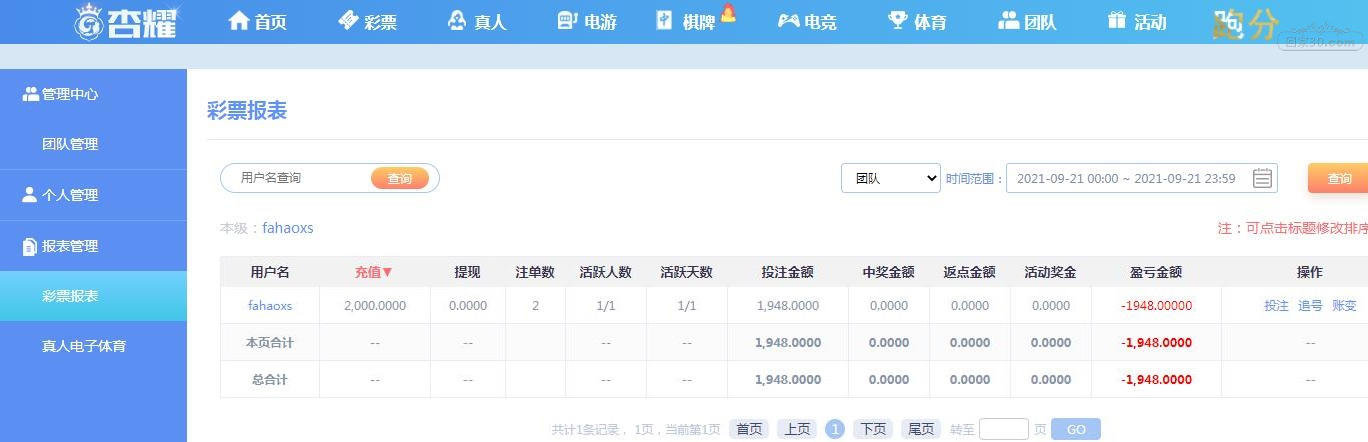
Task: Click the home icon beside 首页
Action: [239, 20]
